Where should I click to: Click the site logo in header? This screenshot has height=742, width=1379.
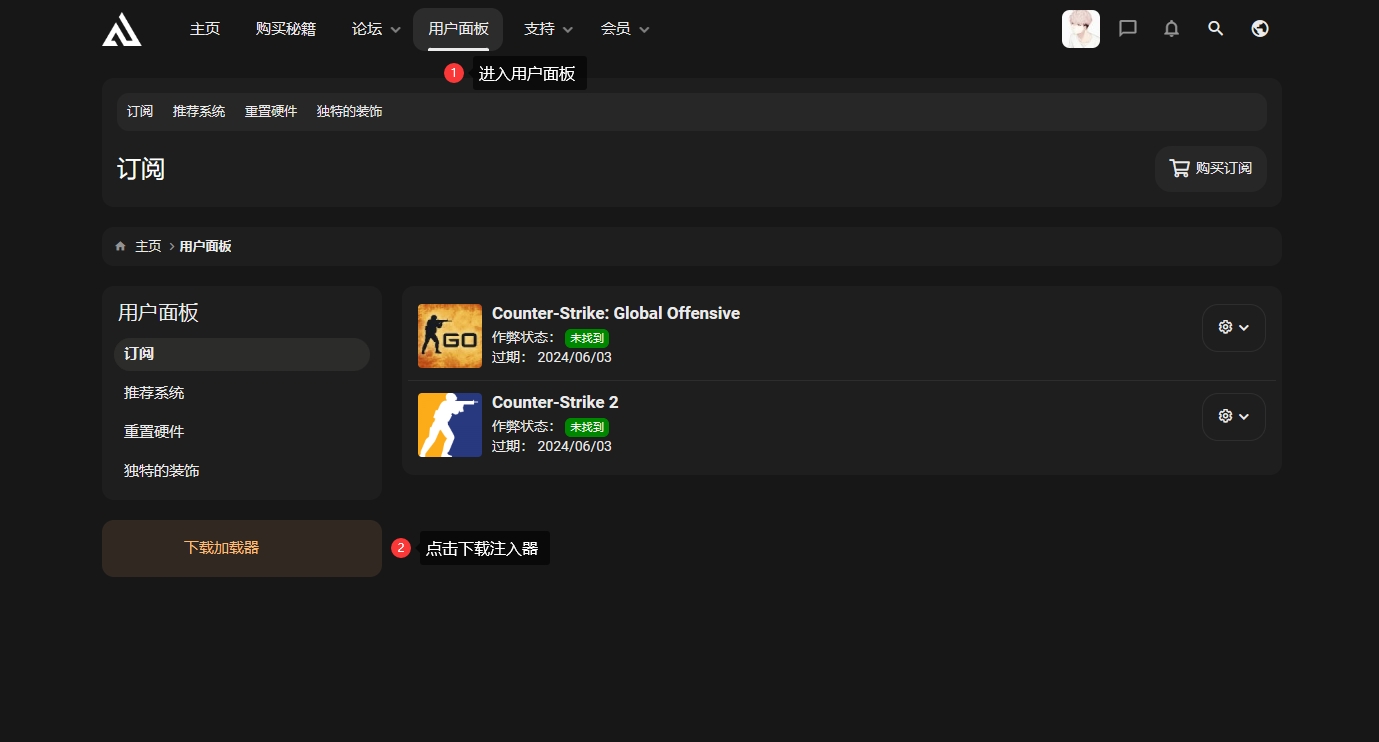pos(121,29)
